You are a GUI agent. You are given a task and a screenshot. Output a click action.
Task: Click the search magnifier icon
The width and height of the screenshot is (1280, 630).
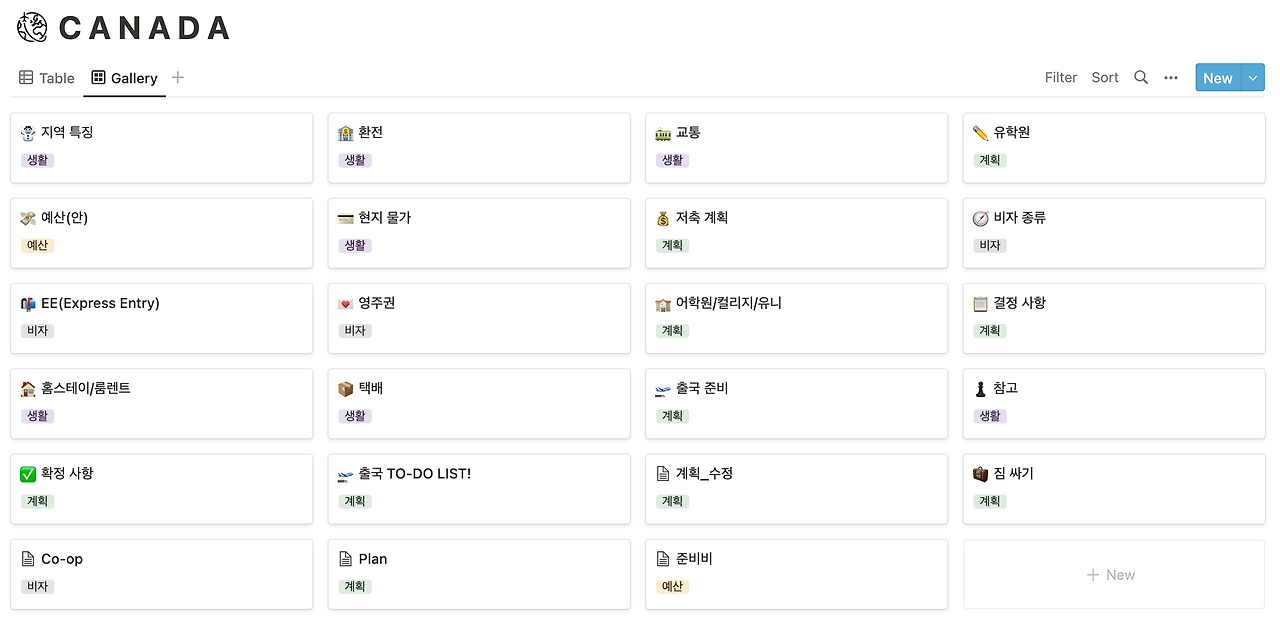[1141, 77]
